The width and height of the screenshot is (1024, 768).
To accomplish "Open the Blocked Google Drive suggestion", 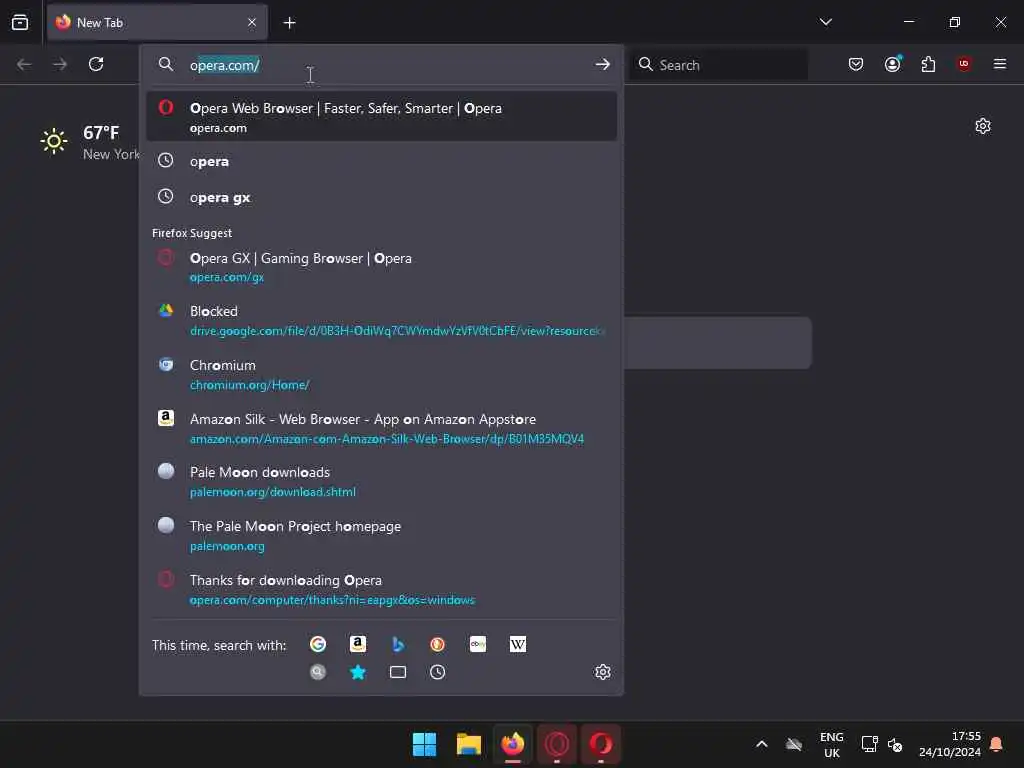I will point(381,320).
